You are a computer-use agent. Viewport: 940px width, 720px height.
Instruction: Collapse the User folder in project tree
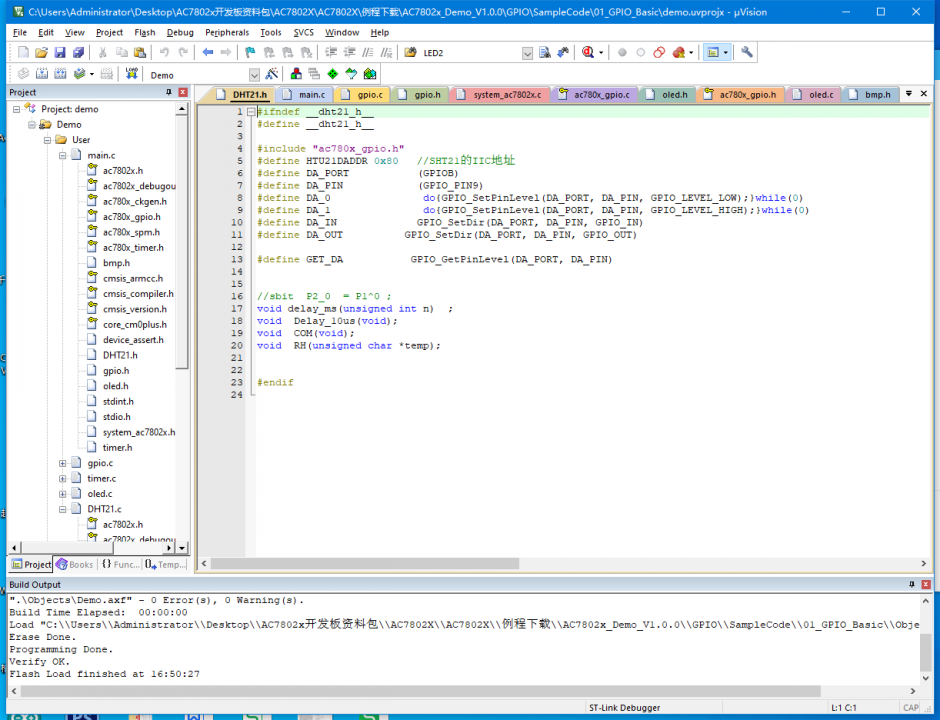(47, 140)
